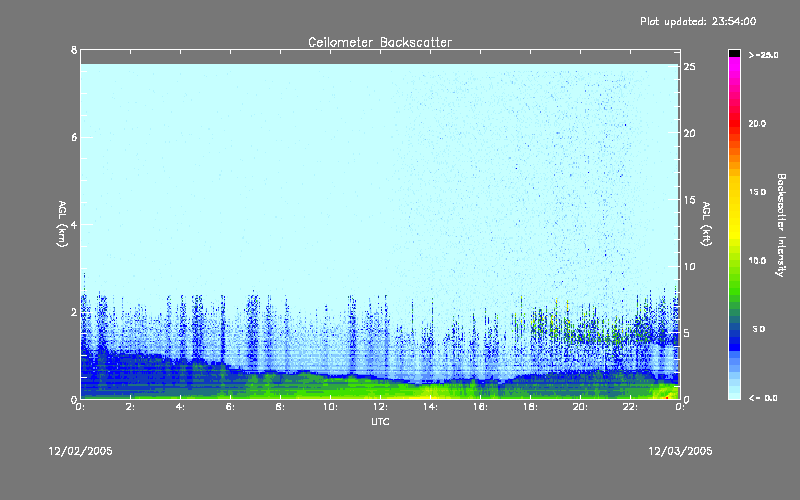Click the '15' kft right-axis tick
800x500 pixels.
pyautogui.click(x=690, y=200)
